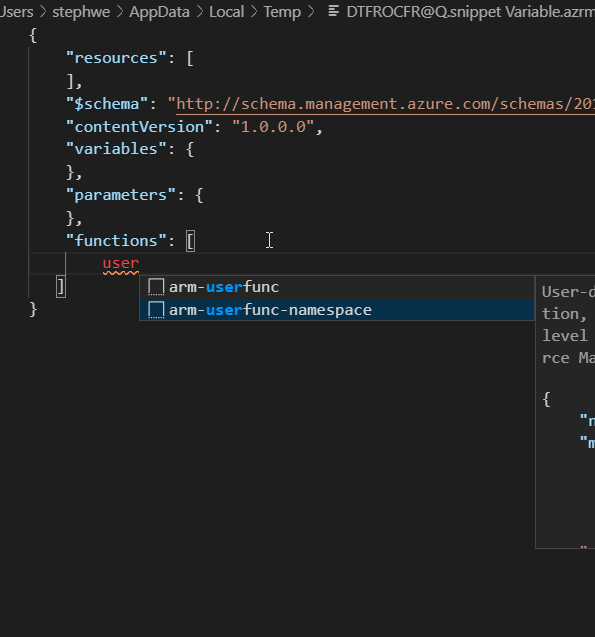Click the "parameters" property key
595x637 pixels.
(121, 195)
